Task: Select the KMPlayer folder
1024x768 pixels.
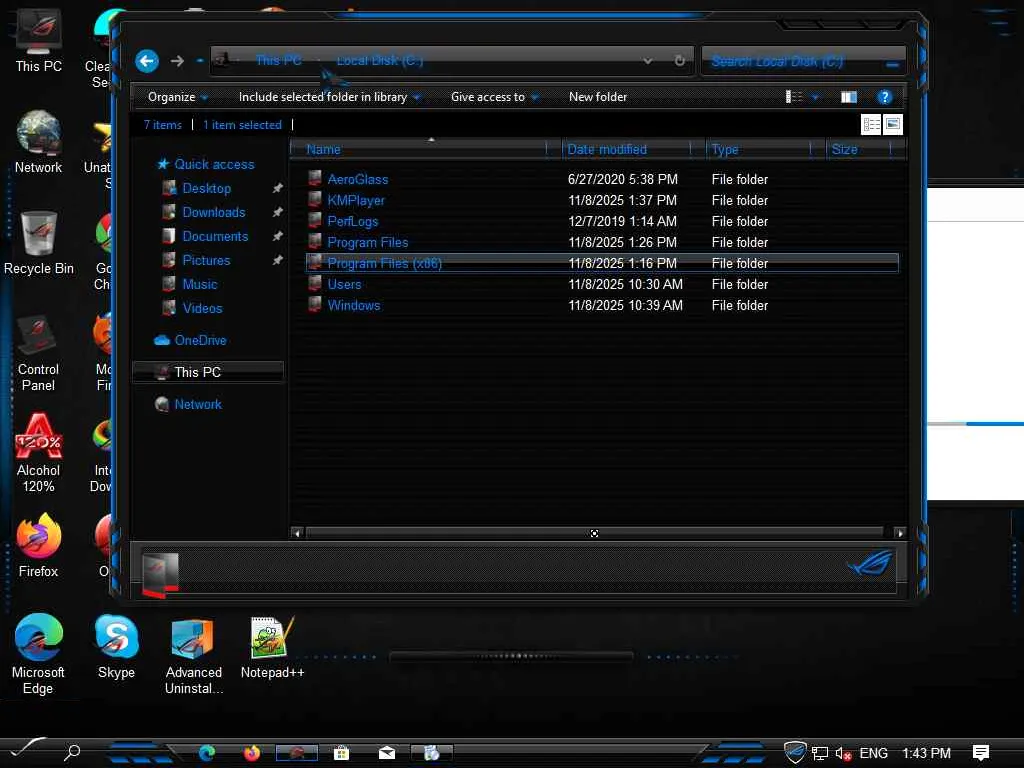Action: click(356, 200)
